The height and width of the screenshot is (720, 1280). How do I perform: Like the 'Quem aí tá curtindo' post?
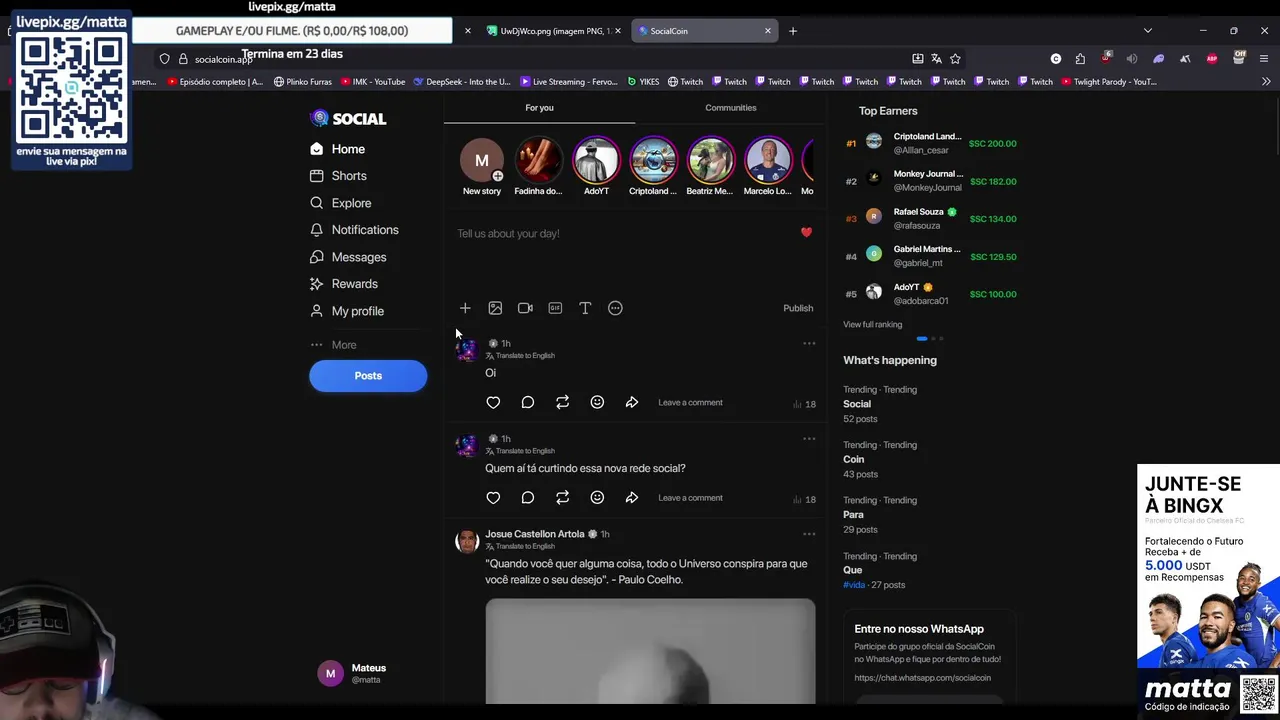tap(493, 498)
